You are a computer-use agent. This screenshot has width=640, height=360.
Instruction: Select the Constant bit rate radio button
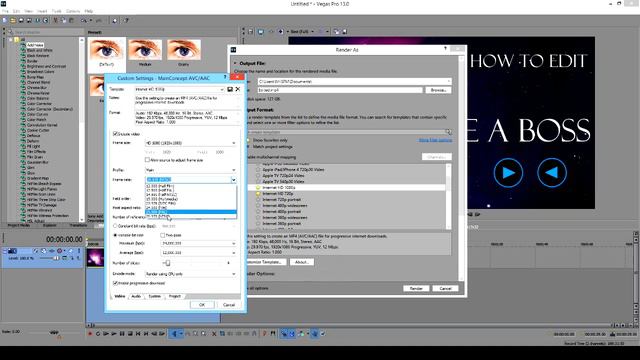[x=115, y=226]
